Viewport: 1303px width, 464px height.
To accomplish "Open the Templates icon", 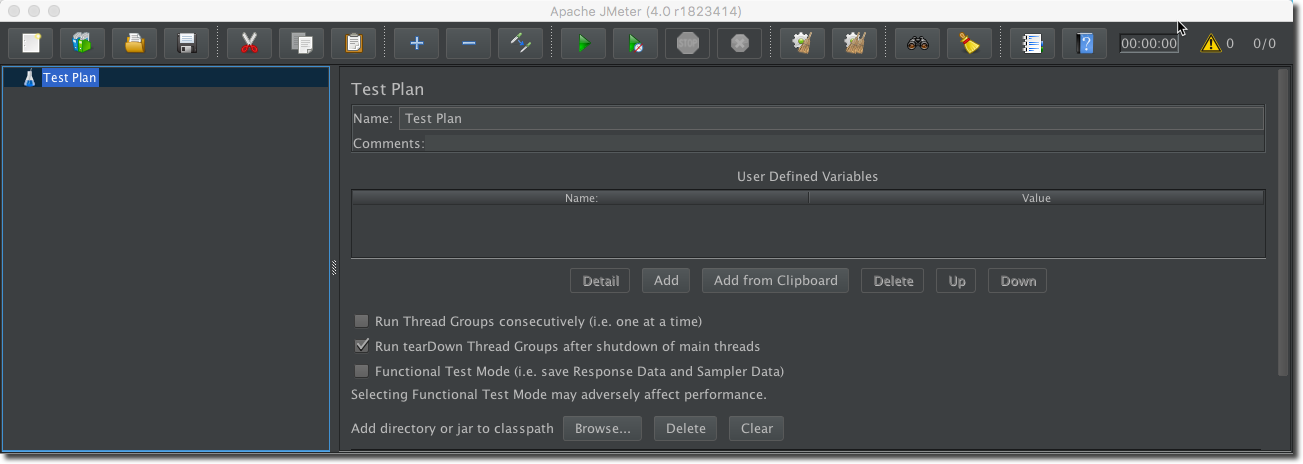I will coord(83,43).
